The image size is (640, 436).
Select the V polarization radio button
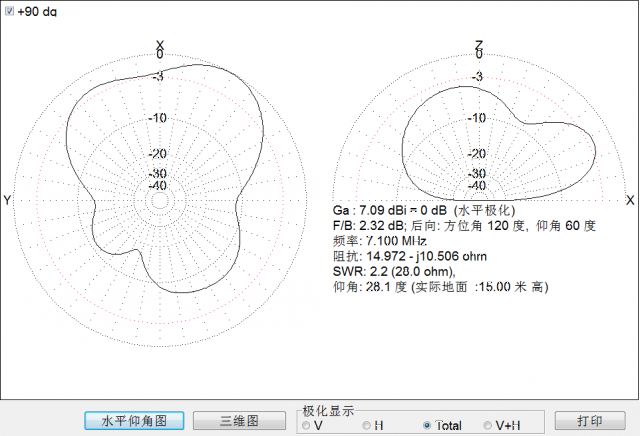306,425
